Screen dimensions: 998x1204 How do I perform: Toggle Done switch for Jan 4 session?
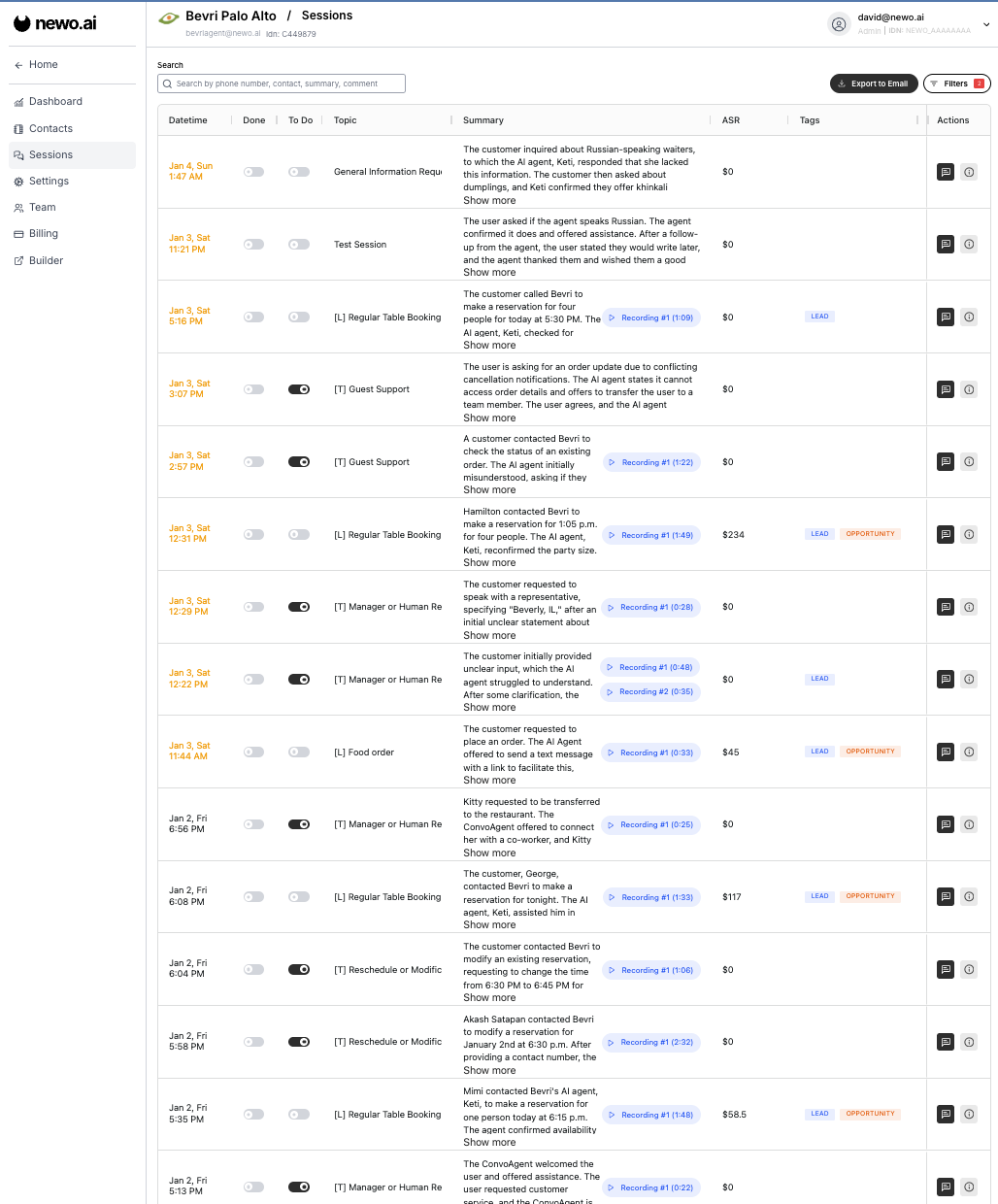(x=253, y=172)
